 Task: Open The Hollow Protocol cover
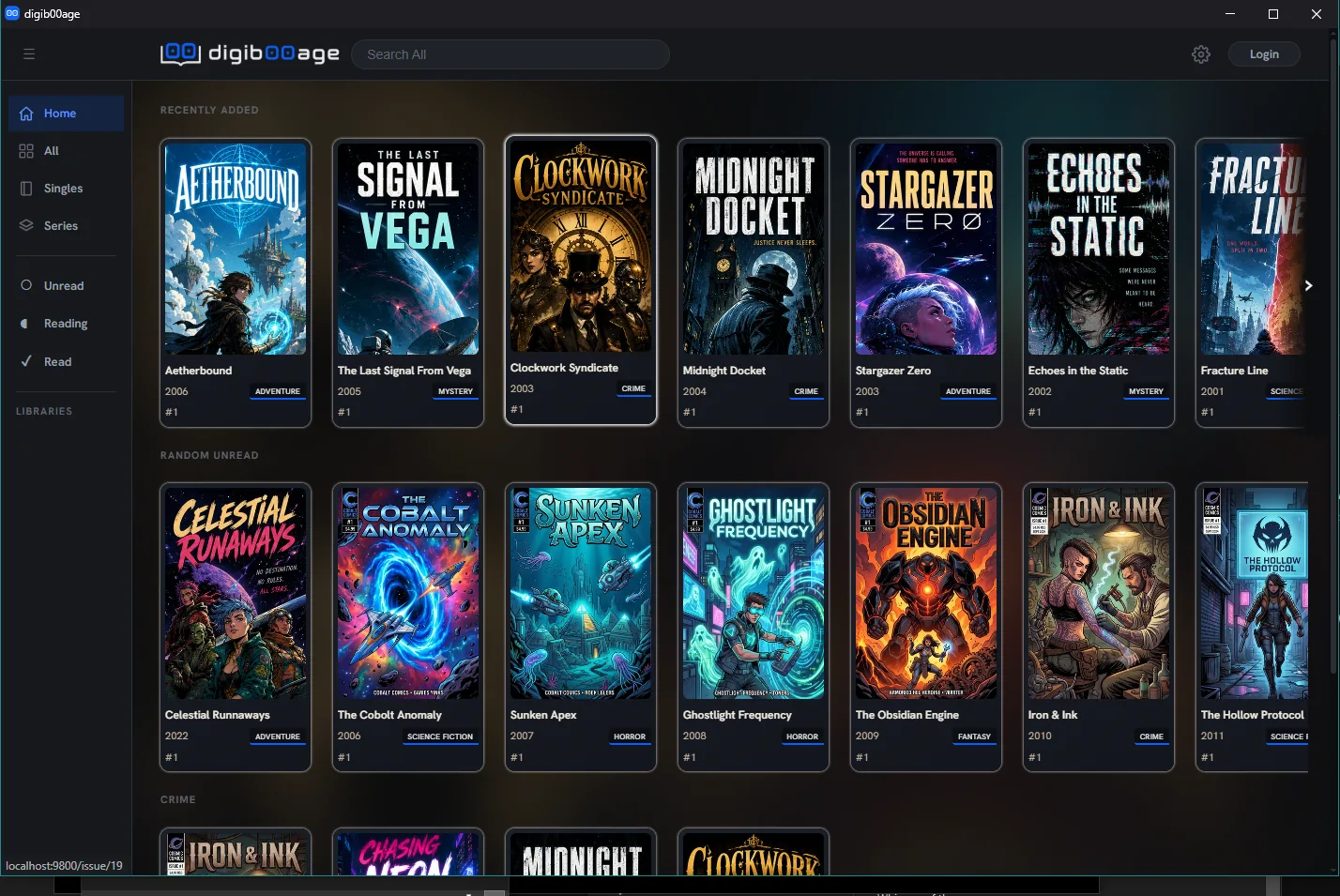click(1254, 593)
